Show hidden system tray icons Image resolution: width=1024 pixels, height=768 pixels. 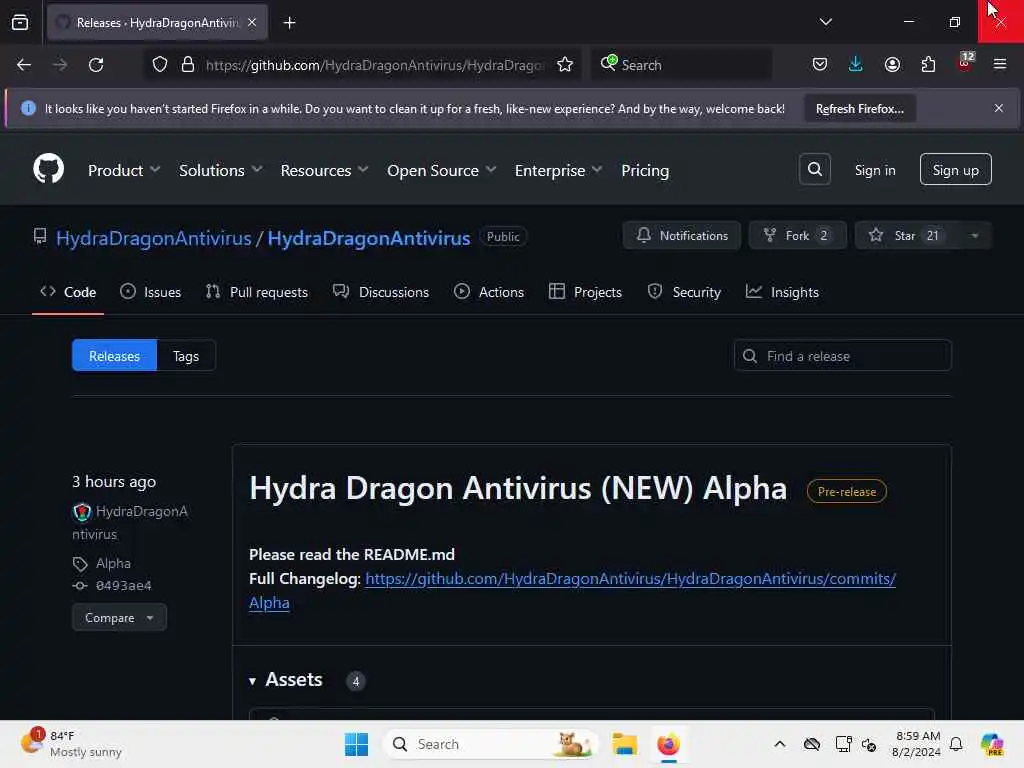pyautogui.click(x=779, y=744)
